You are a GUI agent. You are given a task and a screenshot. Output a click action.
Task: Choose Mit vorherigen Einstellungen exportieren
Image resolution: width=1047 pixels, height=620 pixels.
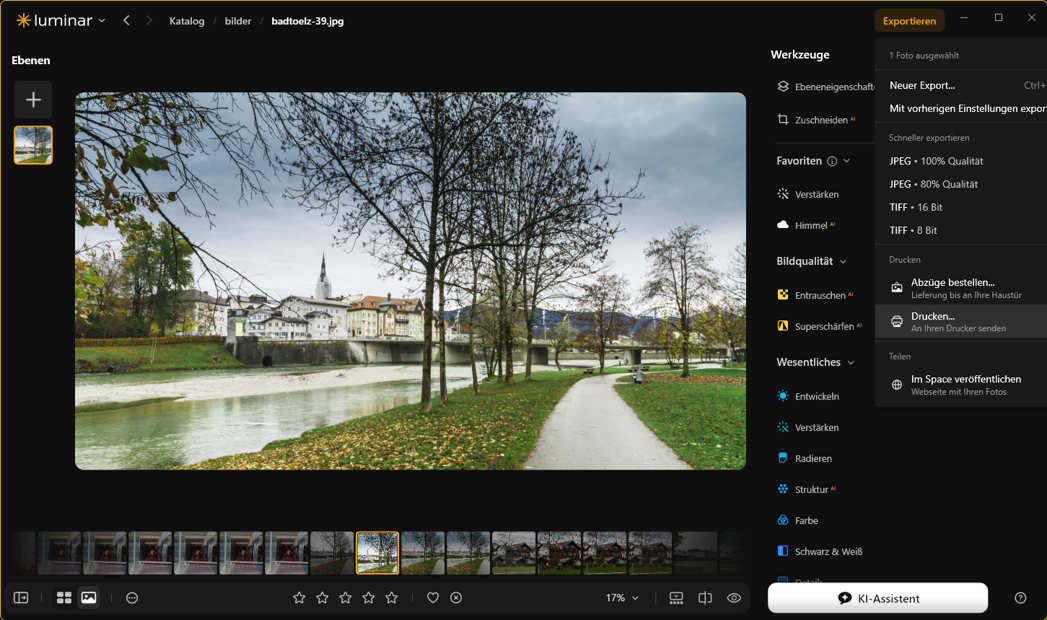[x=961, y=108]
